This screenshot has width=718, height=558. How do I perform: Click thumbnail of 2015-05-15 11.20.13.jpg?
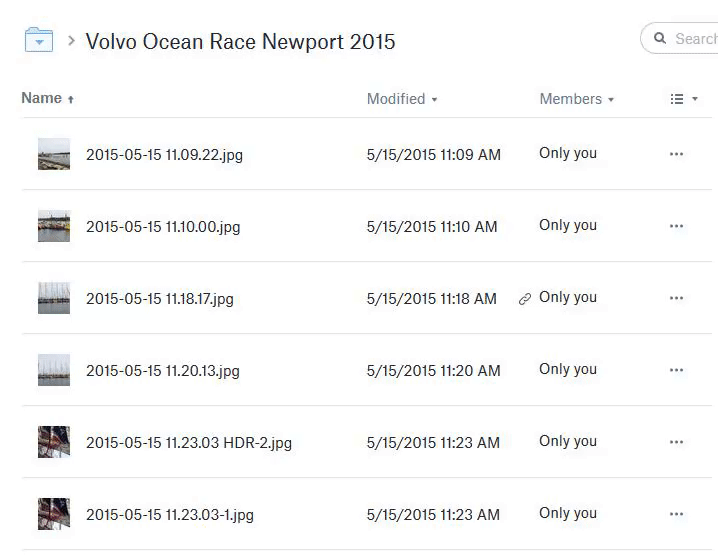[x=54, y=370]
